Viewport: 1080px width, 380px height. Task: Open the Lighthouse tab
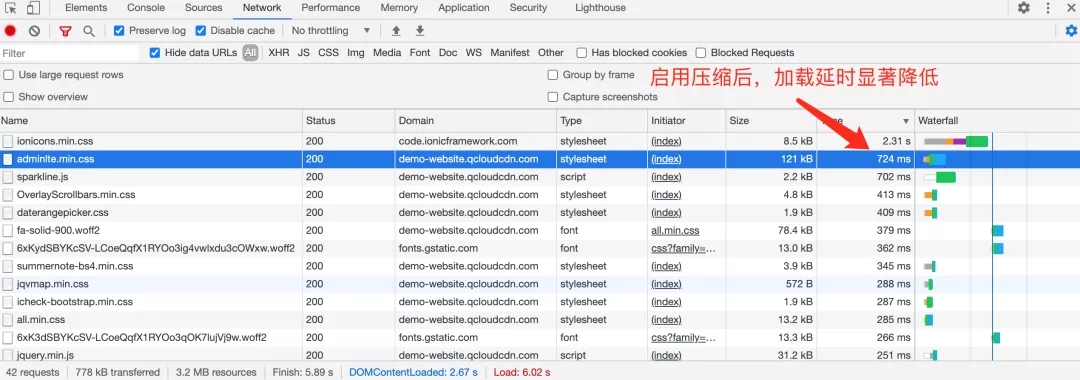click(x=601, y=8)
